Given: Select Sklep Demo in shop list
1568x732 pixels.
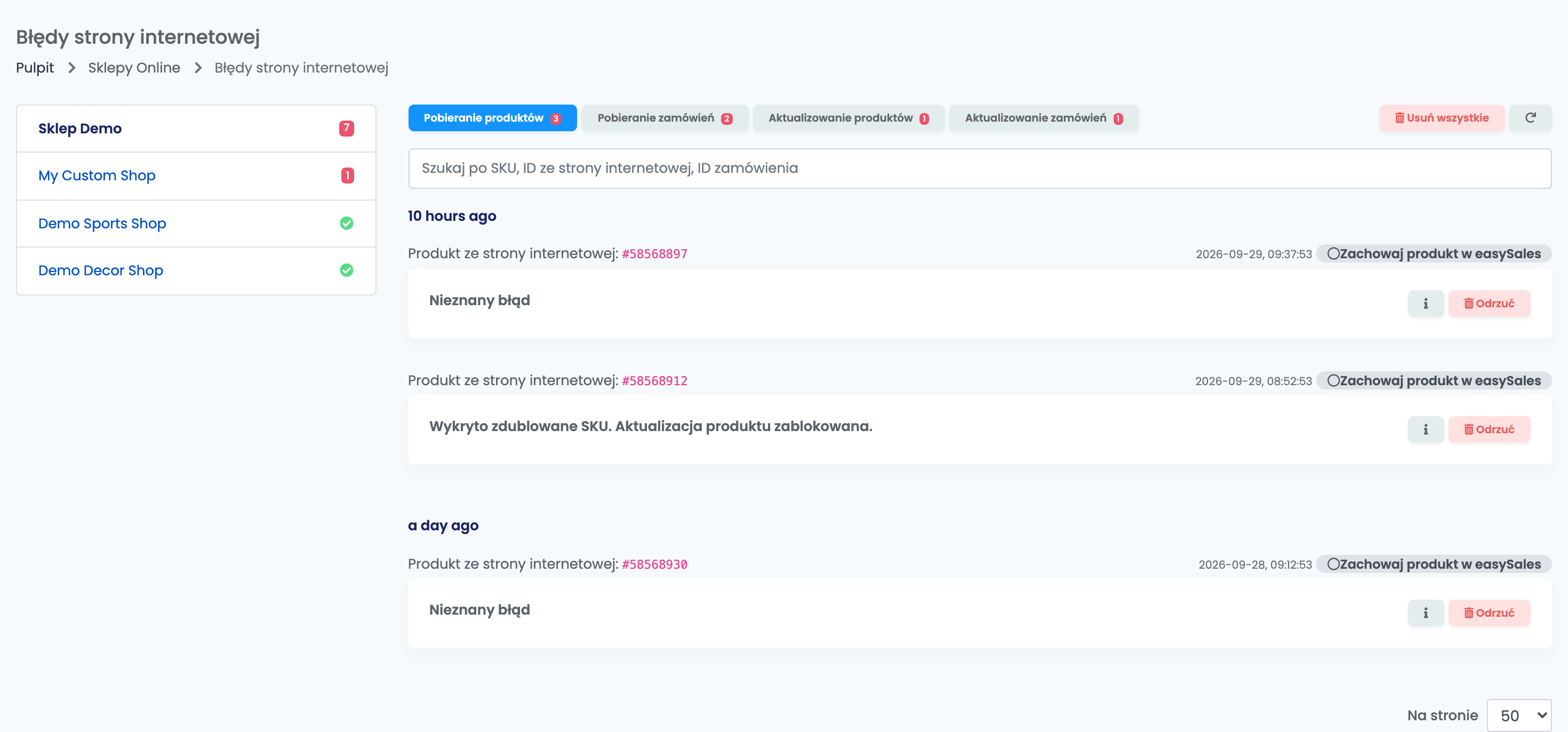Looking at the screenshot, I should (196, 129).
